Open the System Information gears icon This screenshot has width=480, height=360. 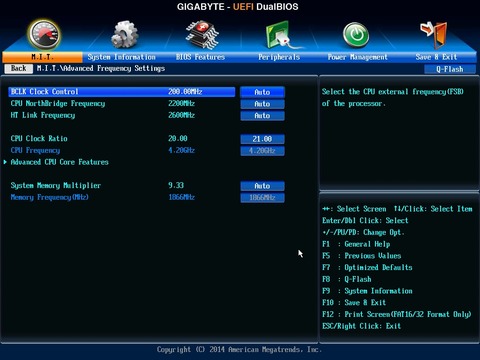124,35
